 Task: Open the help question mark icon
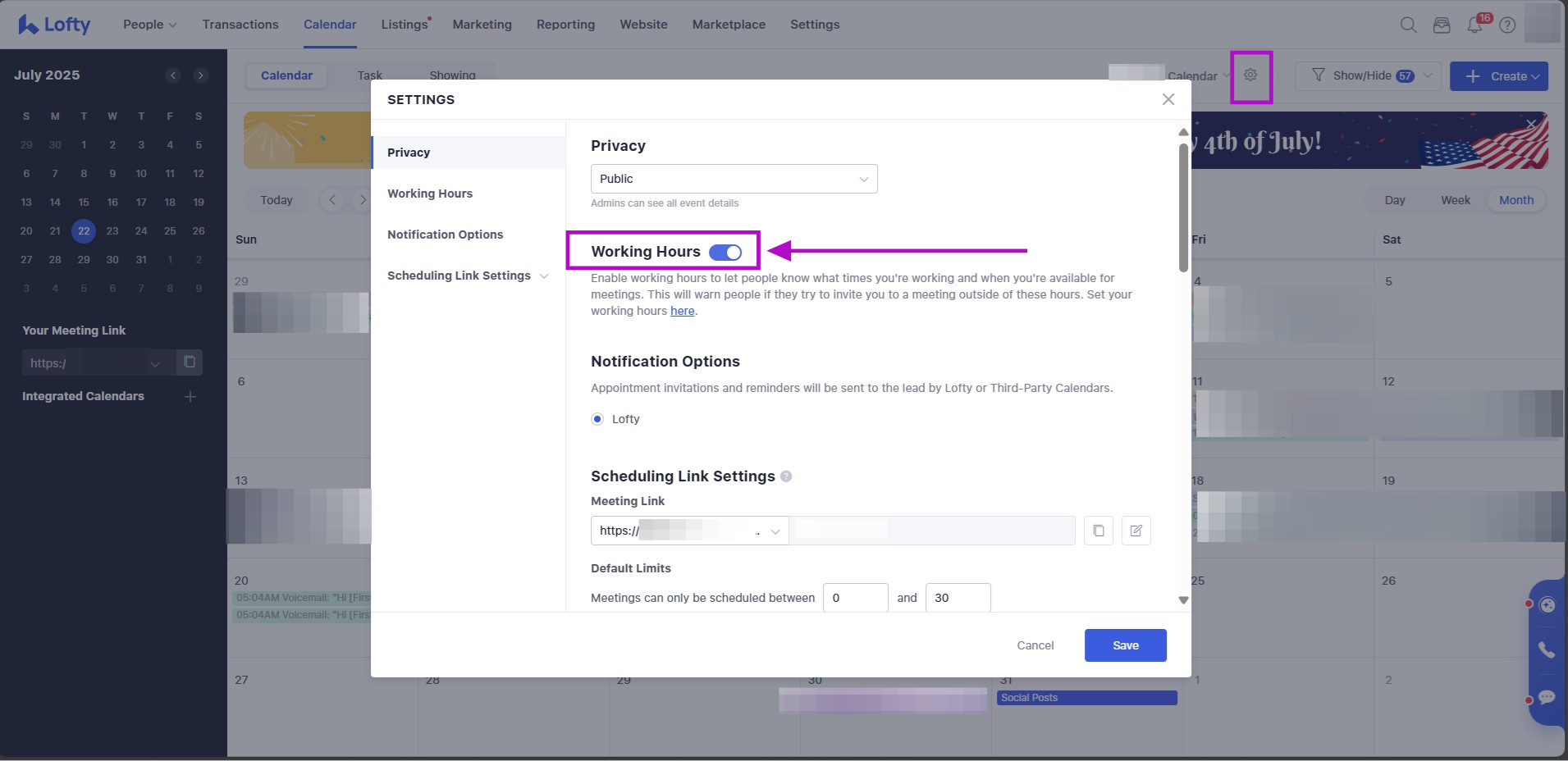tap(1507, 25)
